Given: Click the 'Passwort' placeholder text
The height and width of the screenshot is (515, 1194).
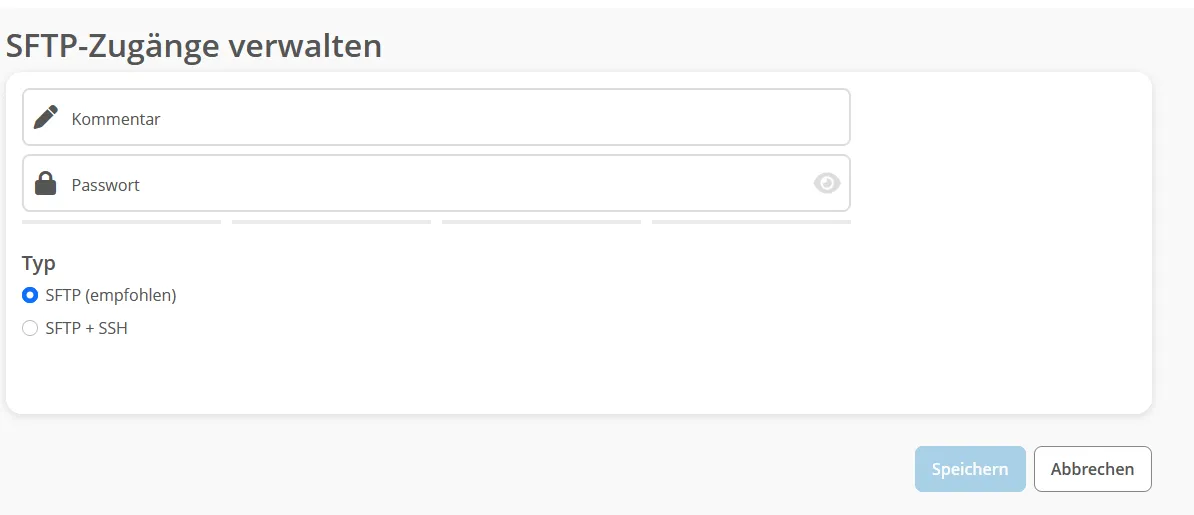Looking at the screenshot, I should click(x=106, y=185).
